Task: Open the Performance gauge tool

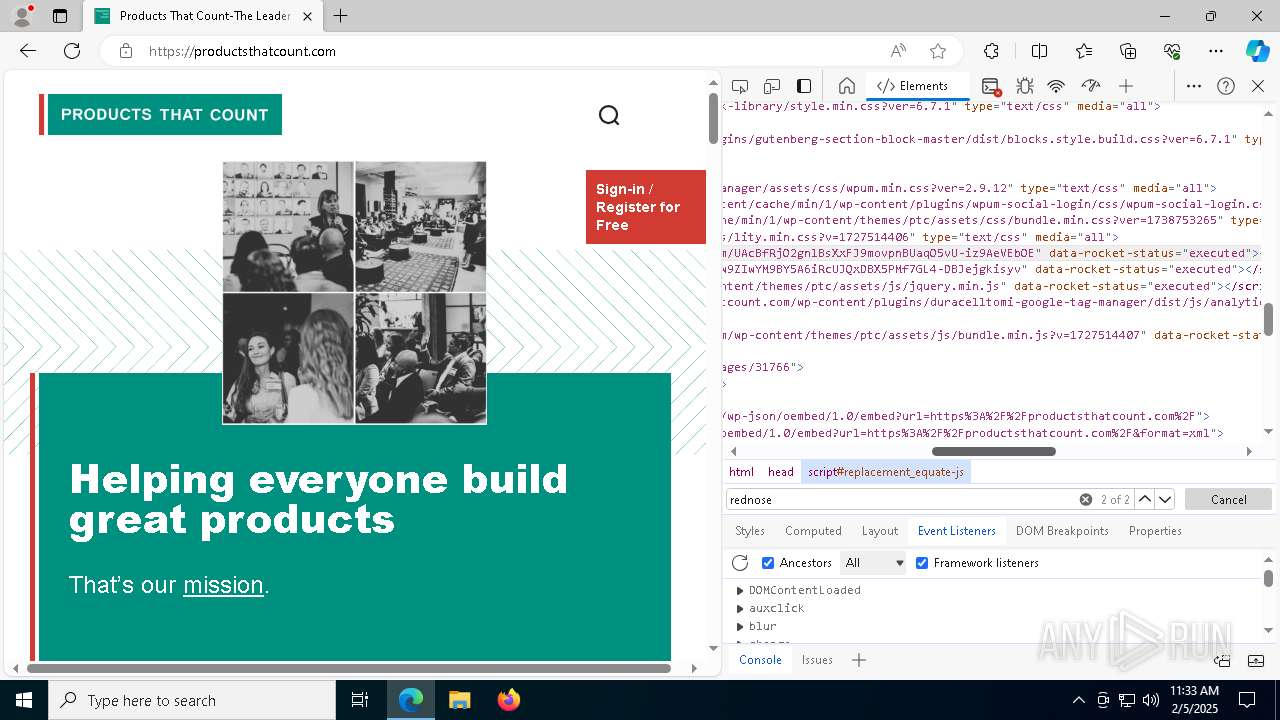Action: pyautogui.click(x=1090, y=86)
